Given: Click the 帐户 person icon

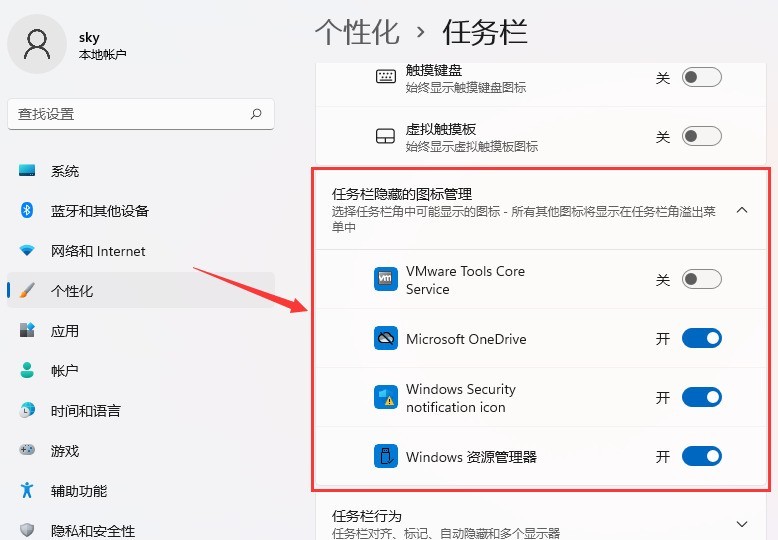Looking at the screenshot, I should (x=27, y=370).
